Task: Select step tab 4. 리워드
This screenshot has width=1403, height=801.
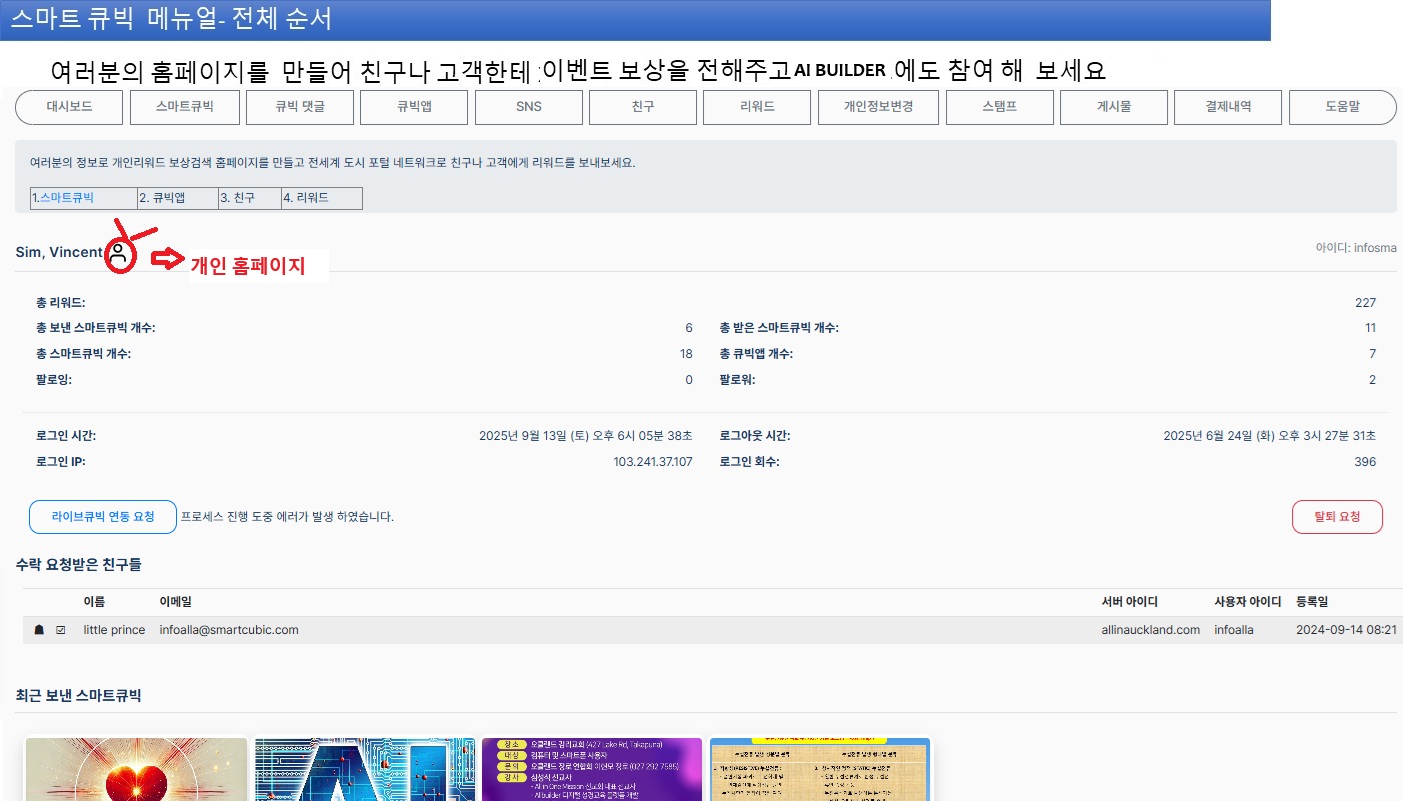Action: (321, 198)
